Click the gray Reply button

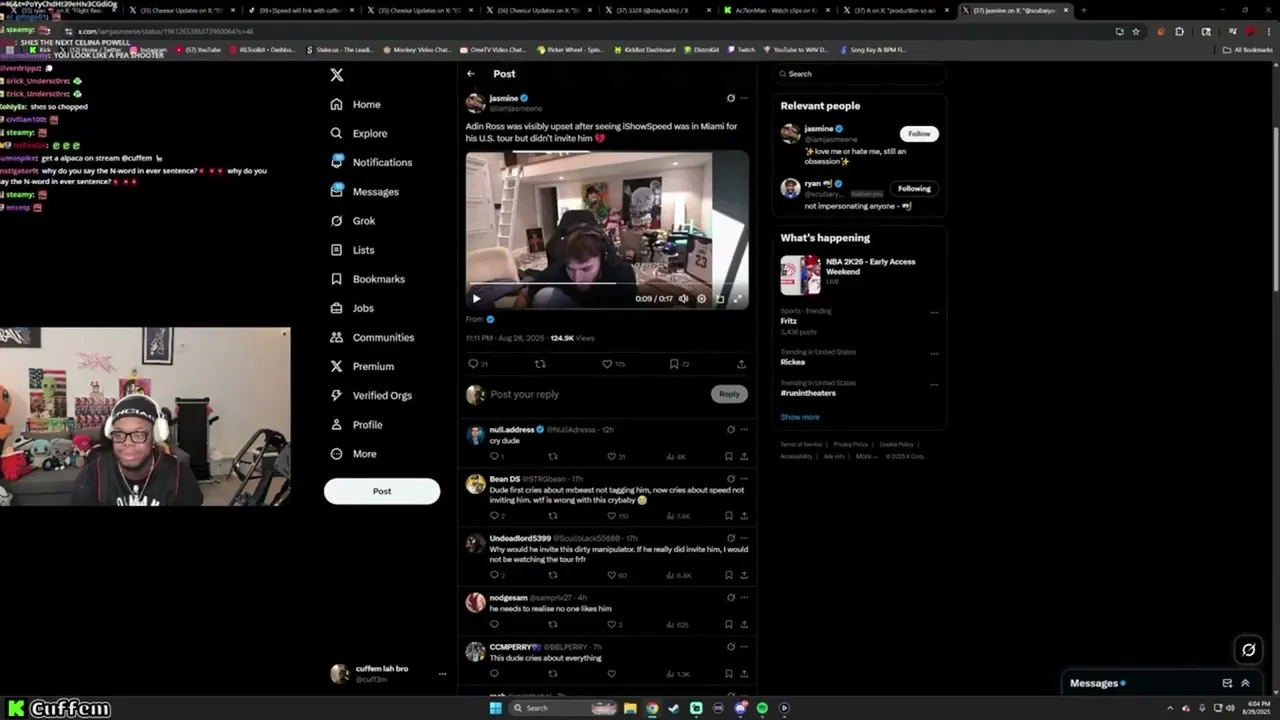(729, 394)
